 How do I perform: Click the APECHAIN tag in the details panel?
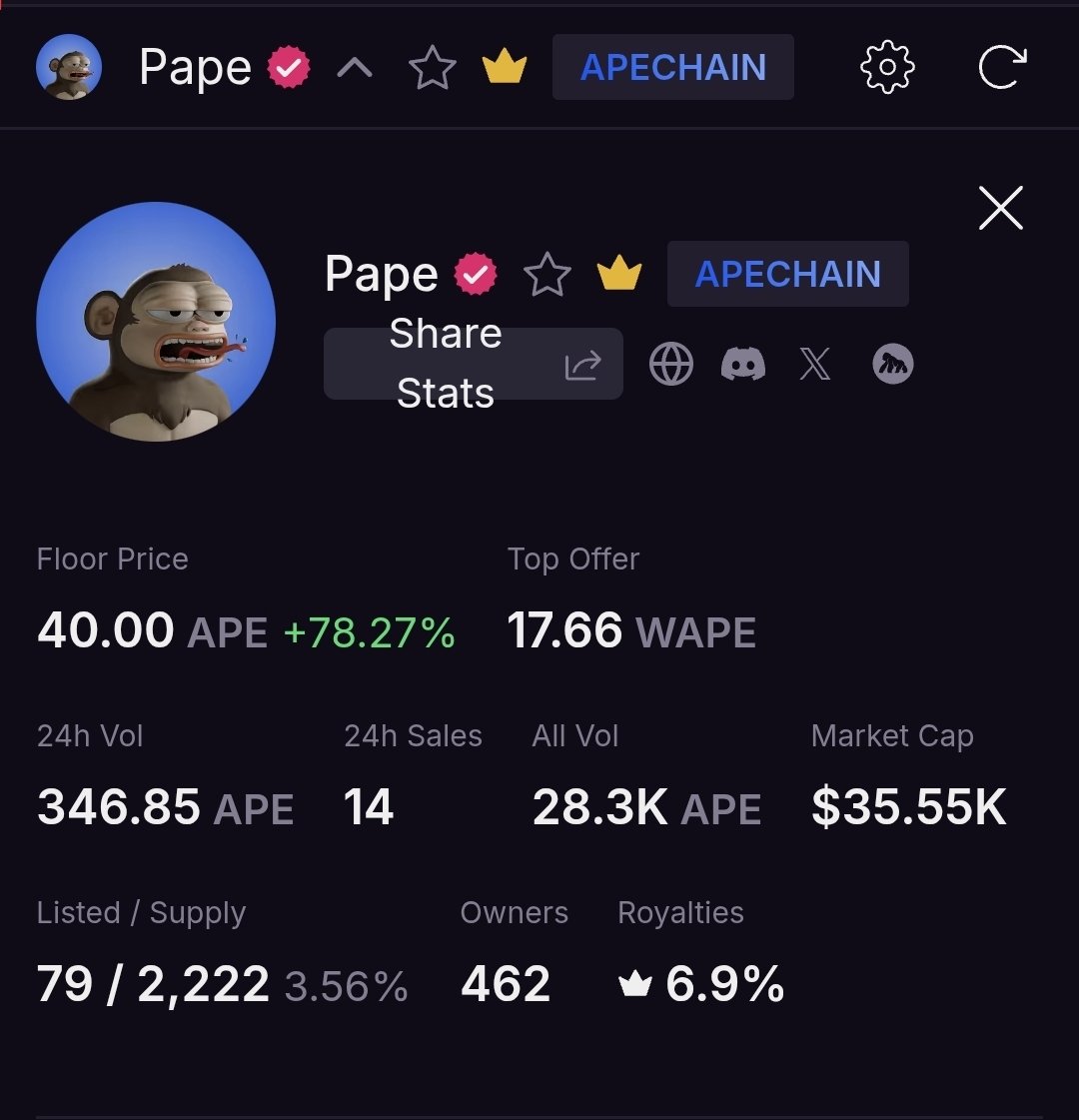[787, 274]
